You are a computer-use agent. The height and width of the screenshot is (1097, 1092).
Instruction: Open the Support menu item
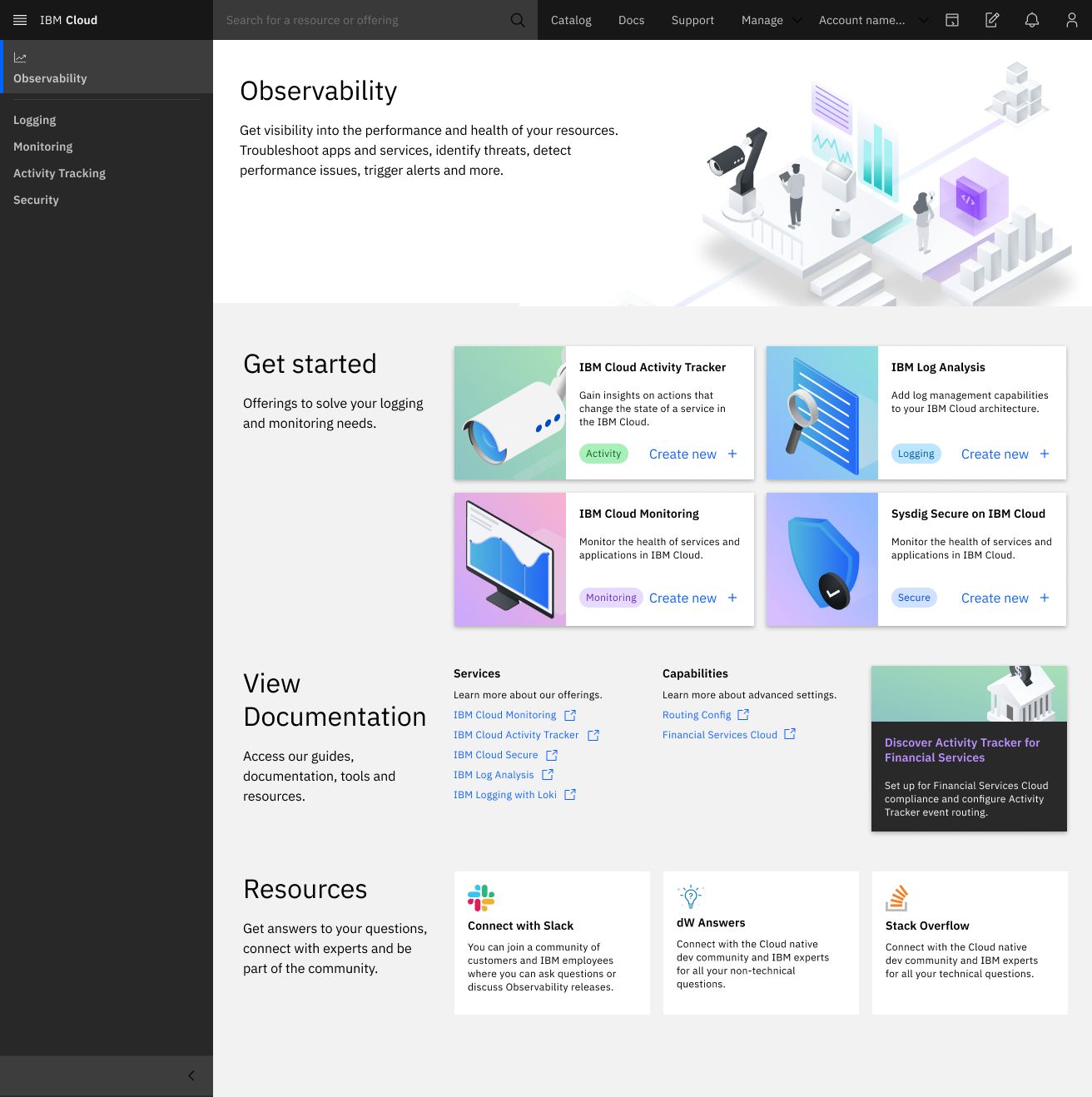tap(692, 20)
